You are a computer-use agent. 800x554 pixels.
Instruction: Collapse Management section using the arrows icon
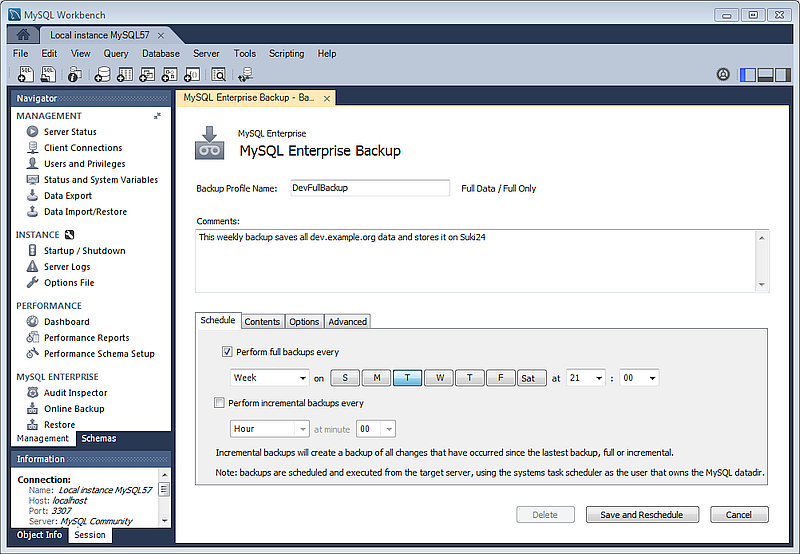pos(157,116)
